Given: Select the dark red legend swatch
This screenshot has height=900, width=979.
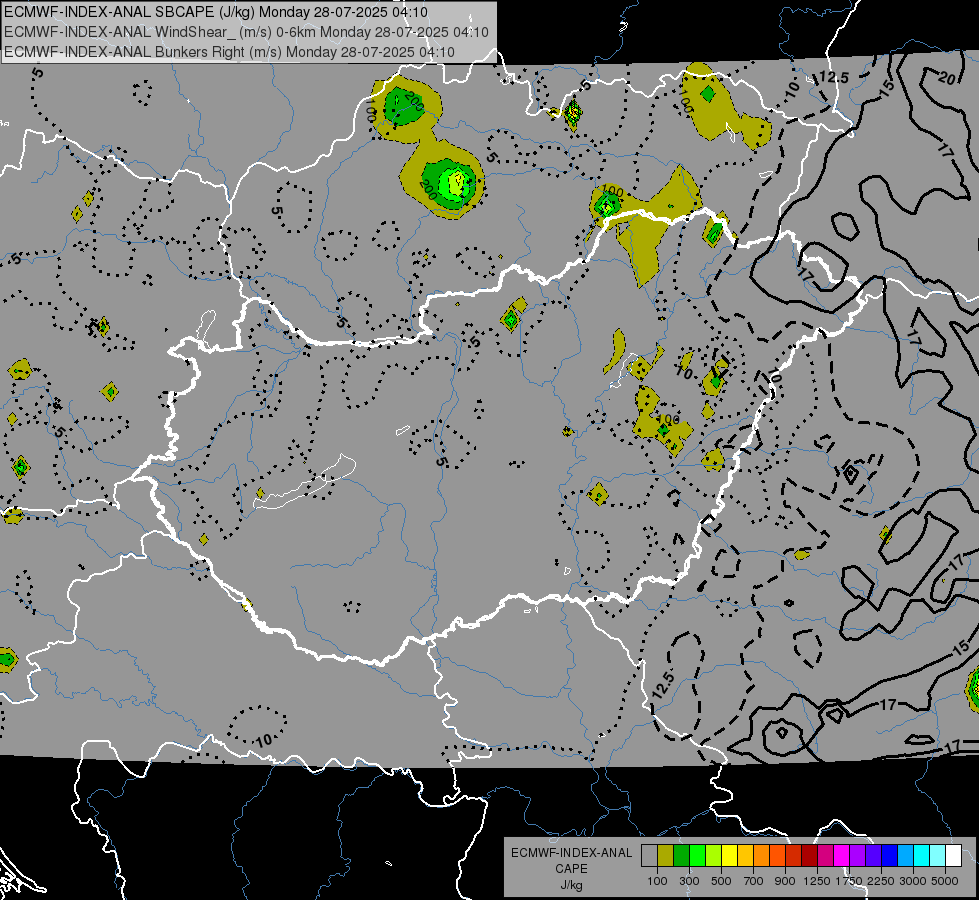Looking at the screenshot, I should point(810,856).
